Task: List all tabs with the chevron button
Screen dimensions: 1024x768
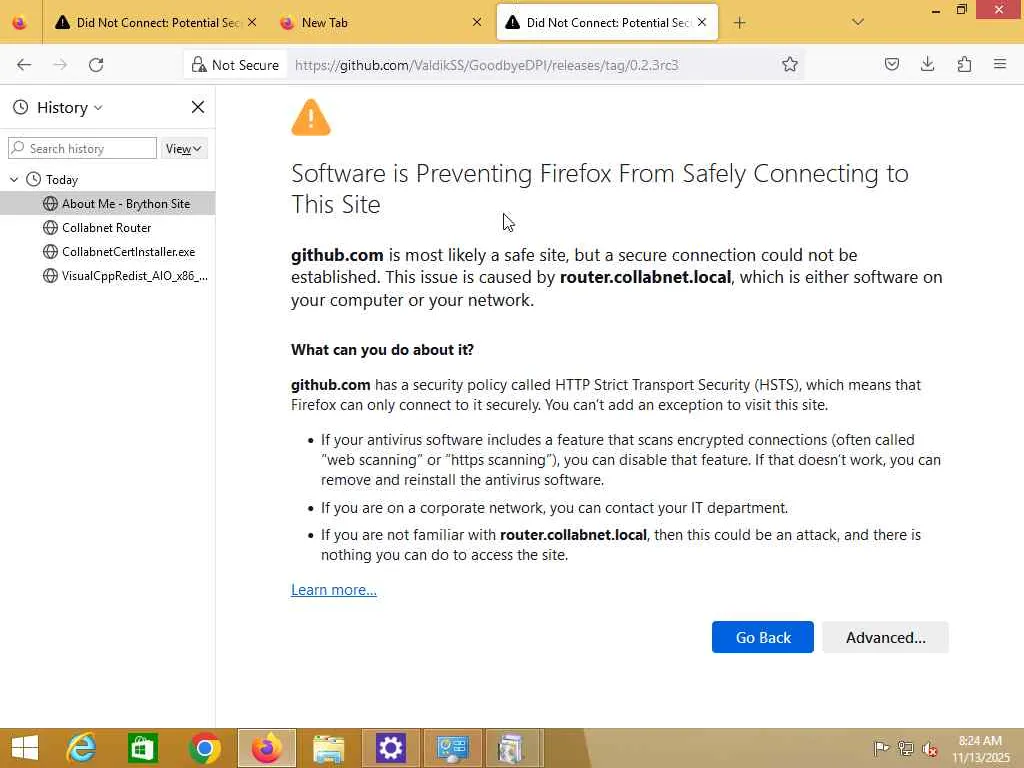Action: pyautogui.click(x=858, y=22)
